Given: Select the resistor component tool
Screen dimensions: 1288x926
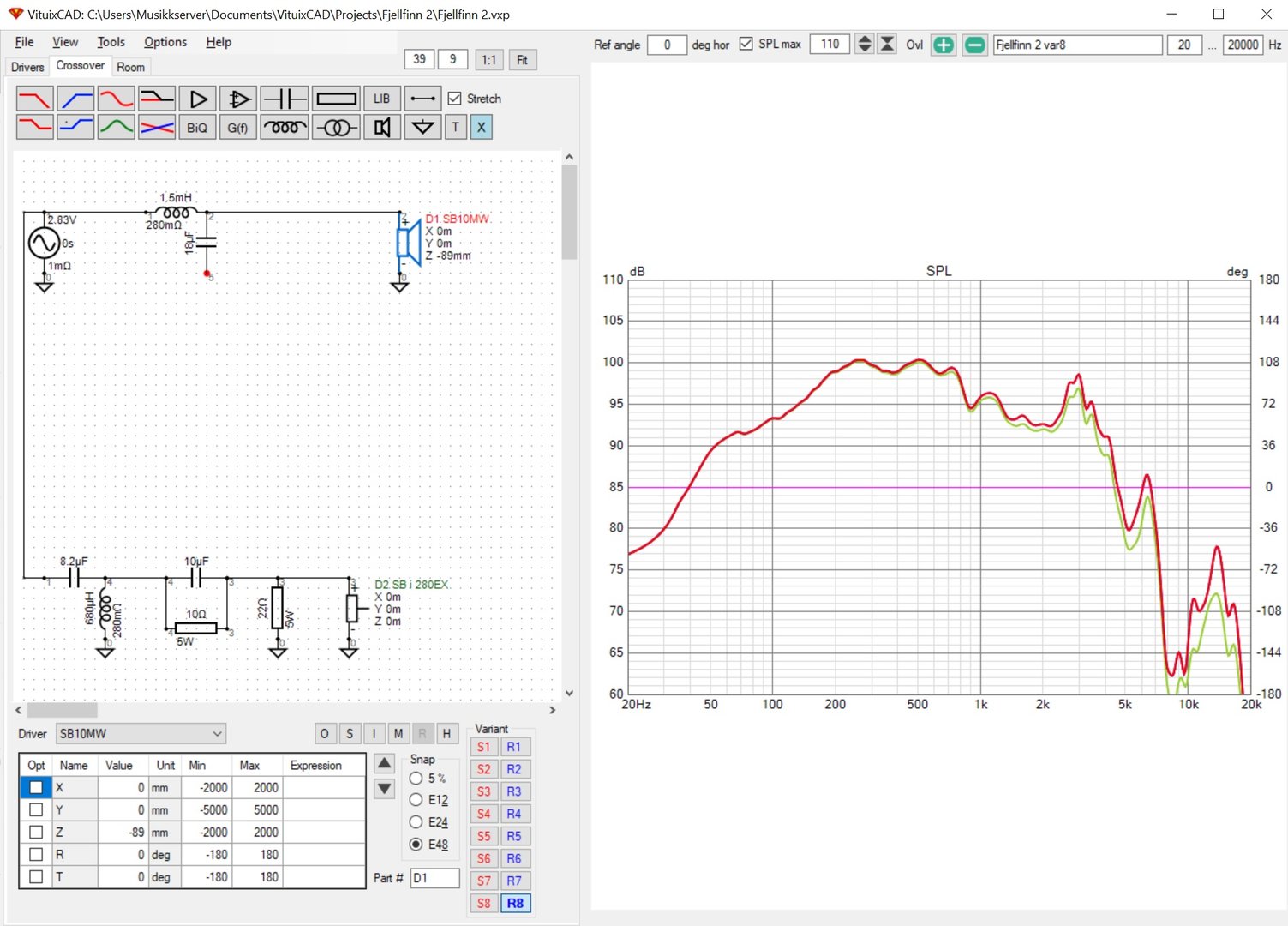Looking at the screenshot, I should tap(336, 99).
